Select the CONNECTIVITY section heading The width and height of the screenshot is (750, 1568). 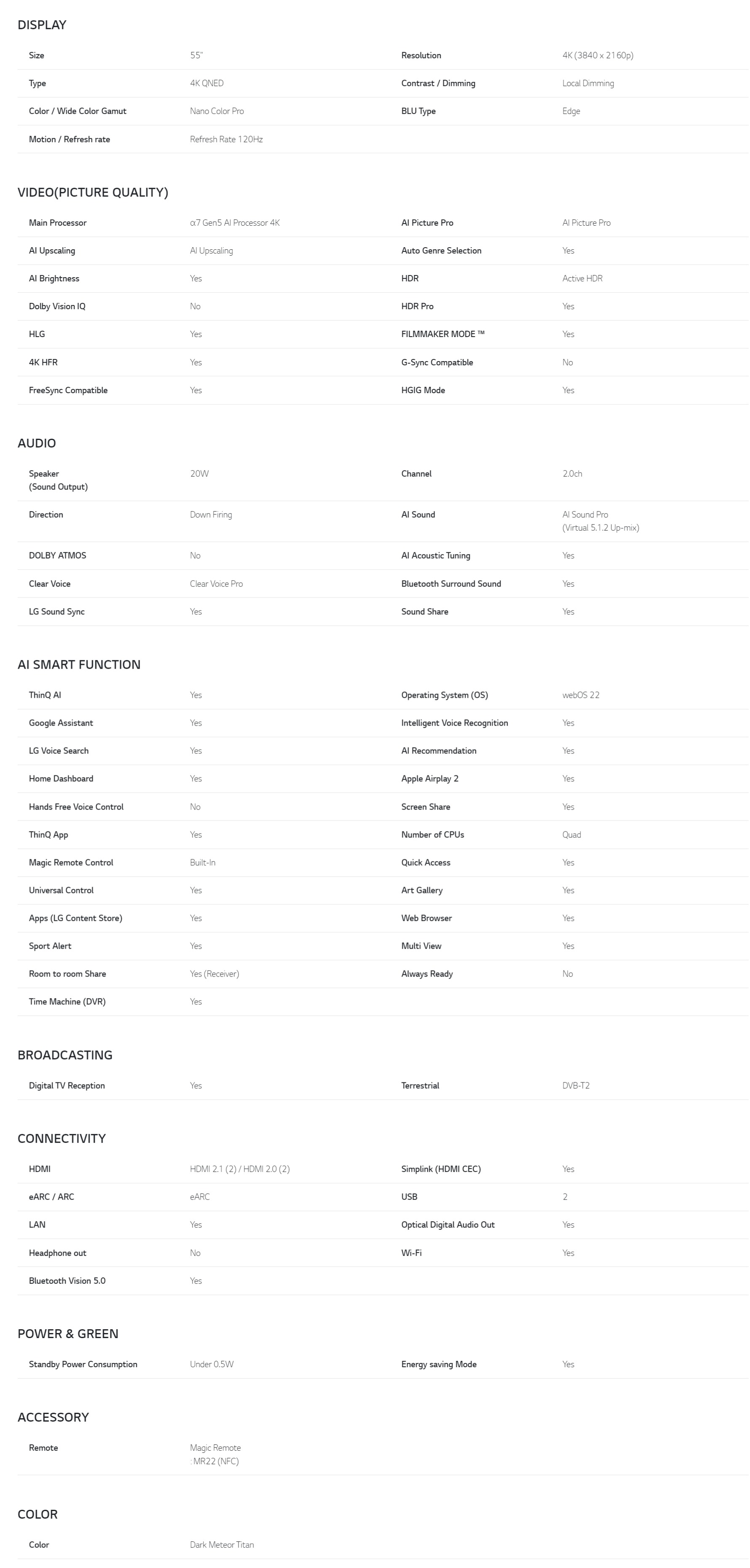pyautogui.click(x=62, y=1138)
